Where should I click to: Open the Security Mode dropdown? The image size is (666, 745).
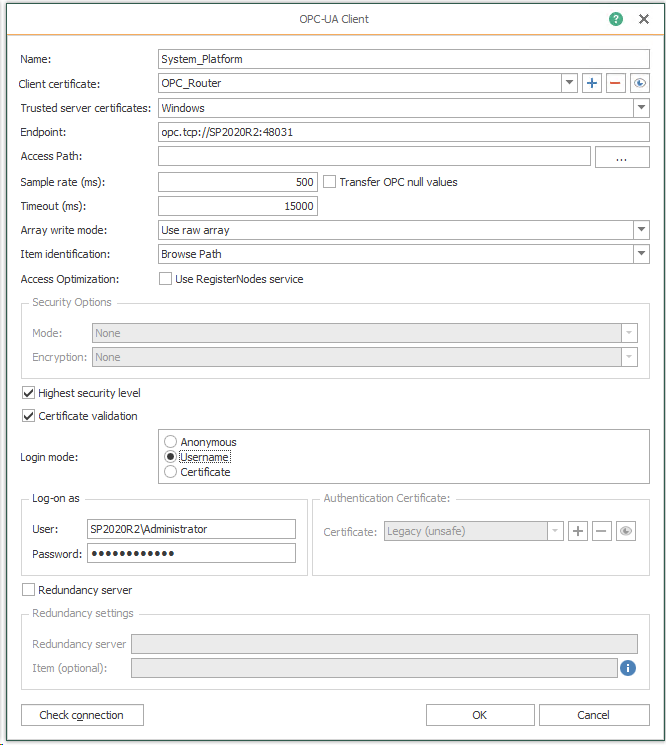click(629, 333)
